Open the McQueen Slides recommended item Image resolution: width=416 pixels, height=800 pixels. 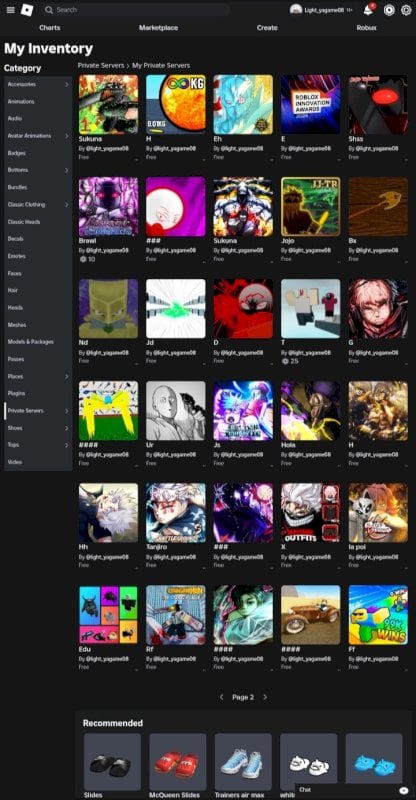click(x=178, y=762)
